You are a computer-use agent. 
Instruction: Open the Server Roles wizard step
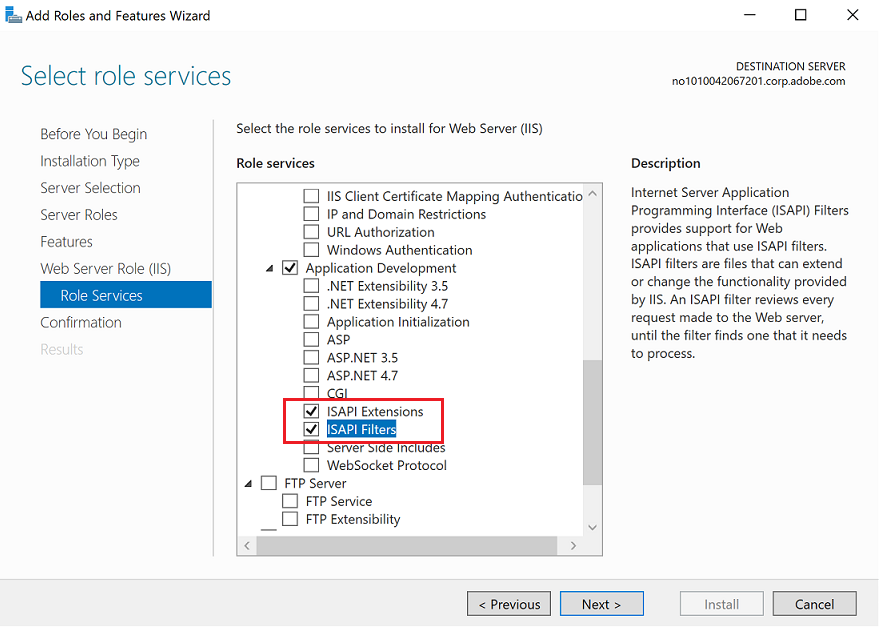(x=79, y=215)
